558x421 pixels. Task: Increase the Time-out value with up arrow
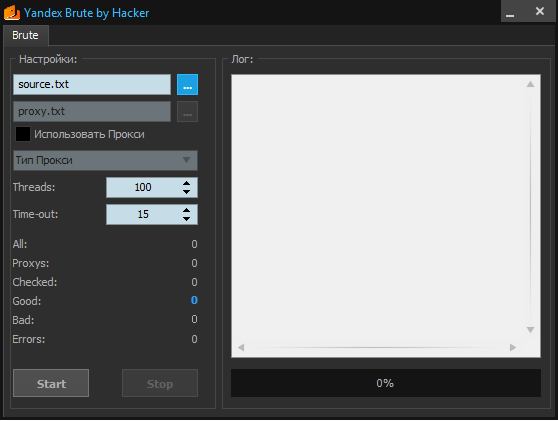point(186,210)
